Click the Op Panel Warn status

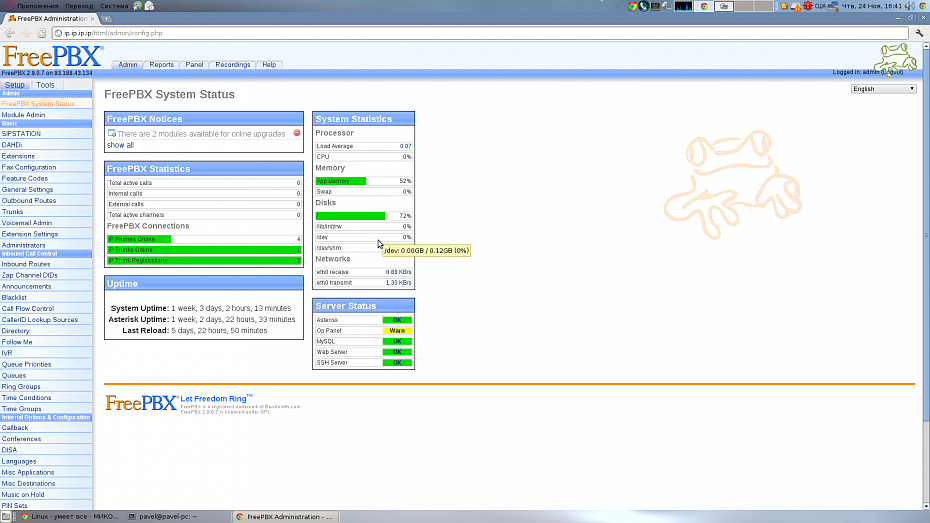click(397, 331)
